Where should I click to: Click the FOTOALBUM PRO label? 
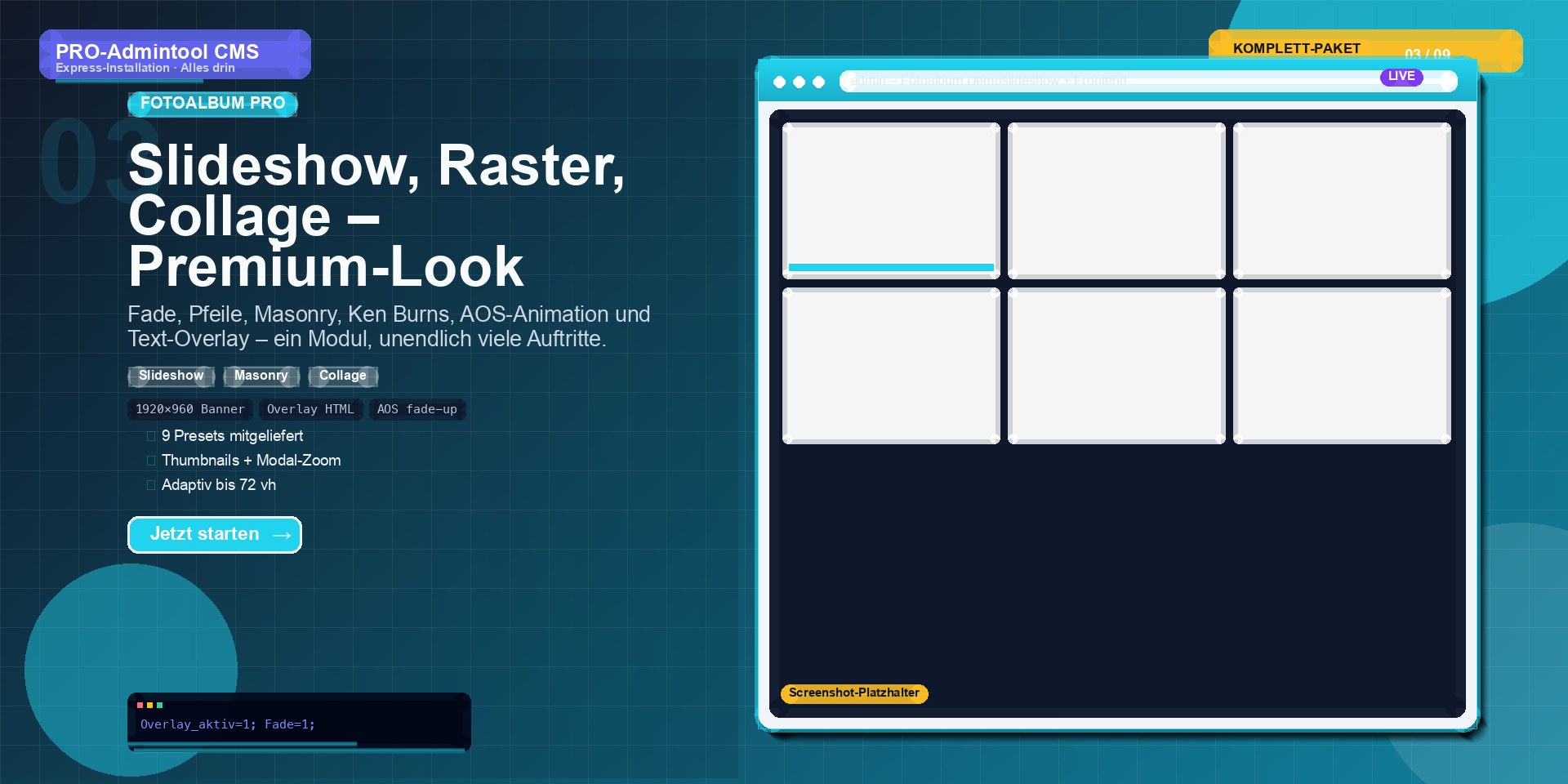tap(212, 104)
